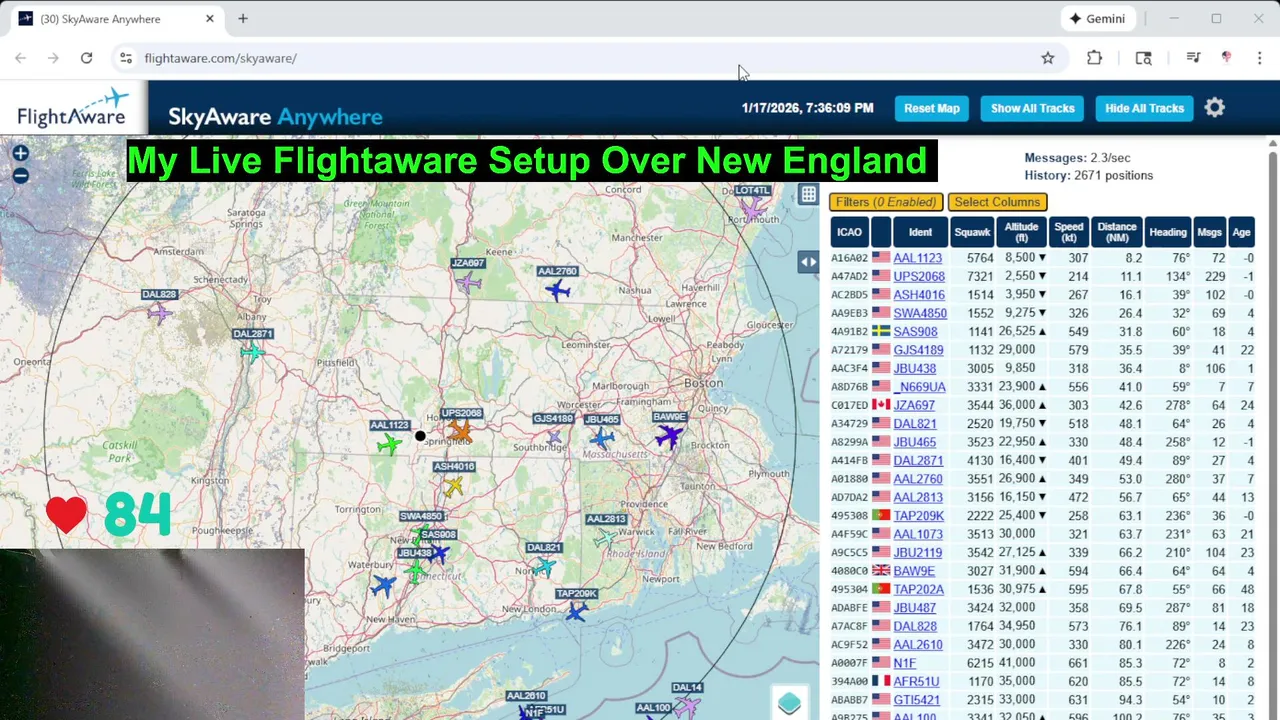The image size is (1280, 720).
Task: Select the JBU465 aircraft on the map
Action: coord(601,438)
